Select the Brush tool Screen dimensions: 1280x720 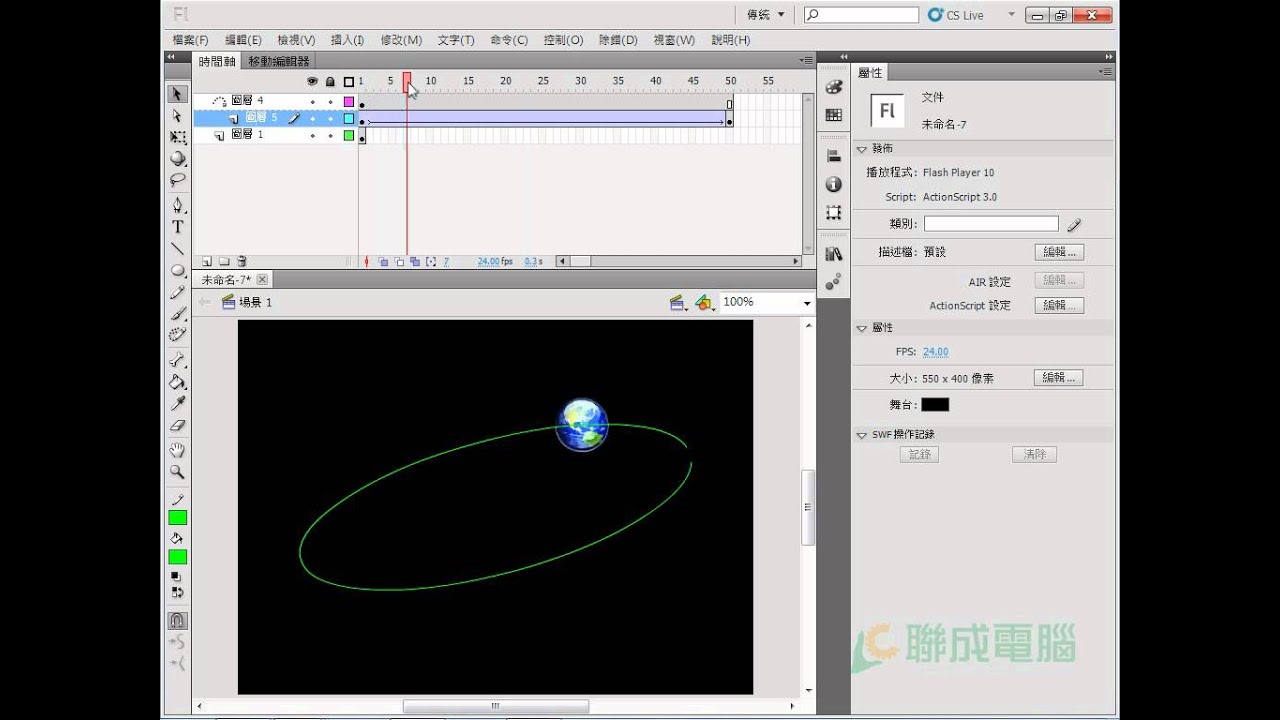coord(177,313)
